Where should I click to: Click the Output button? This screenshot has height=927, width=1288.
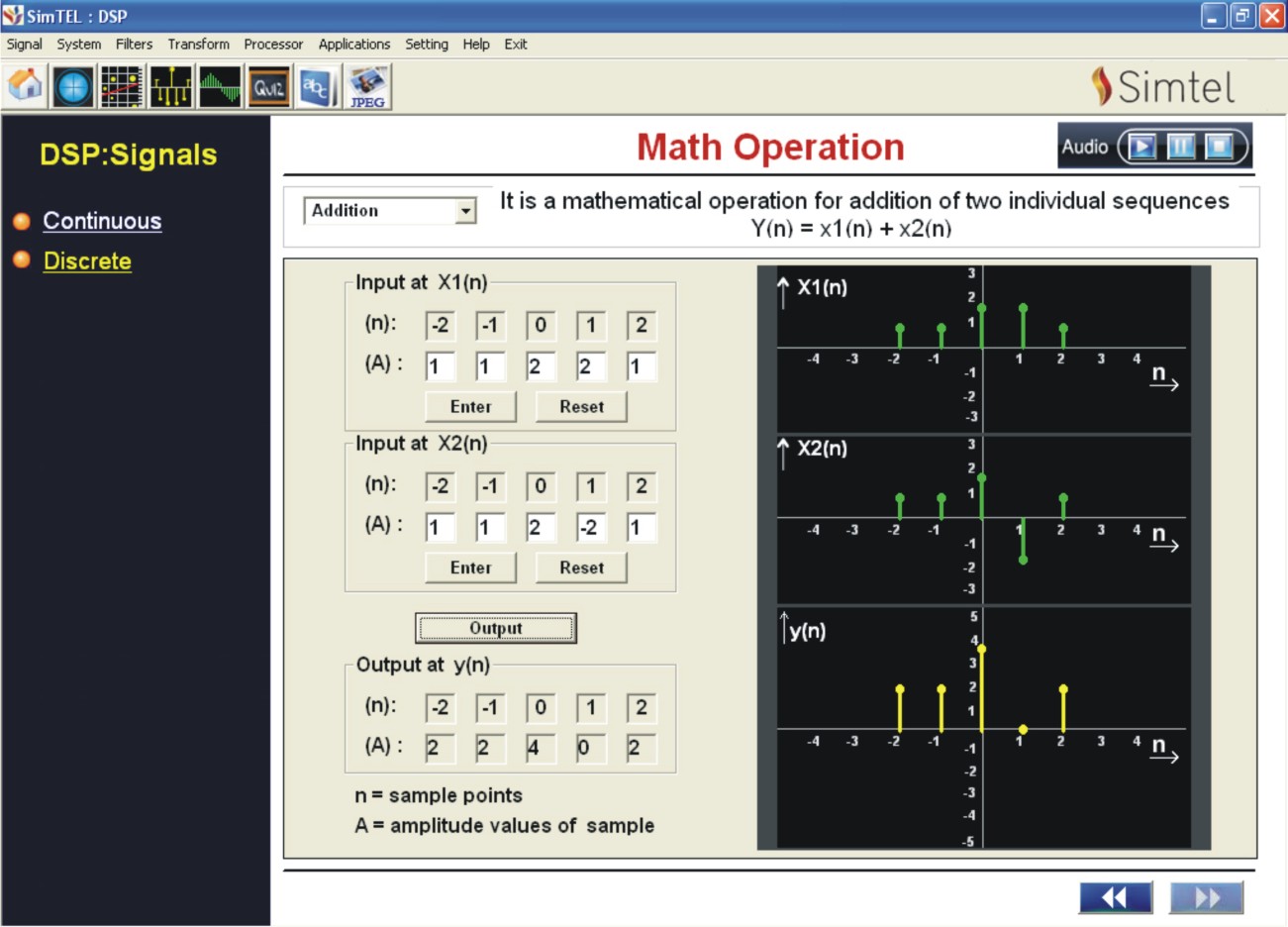496,628
